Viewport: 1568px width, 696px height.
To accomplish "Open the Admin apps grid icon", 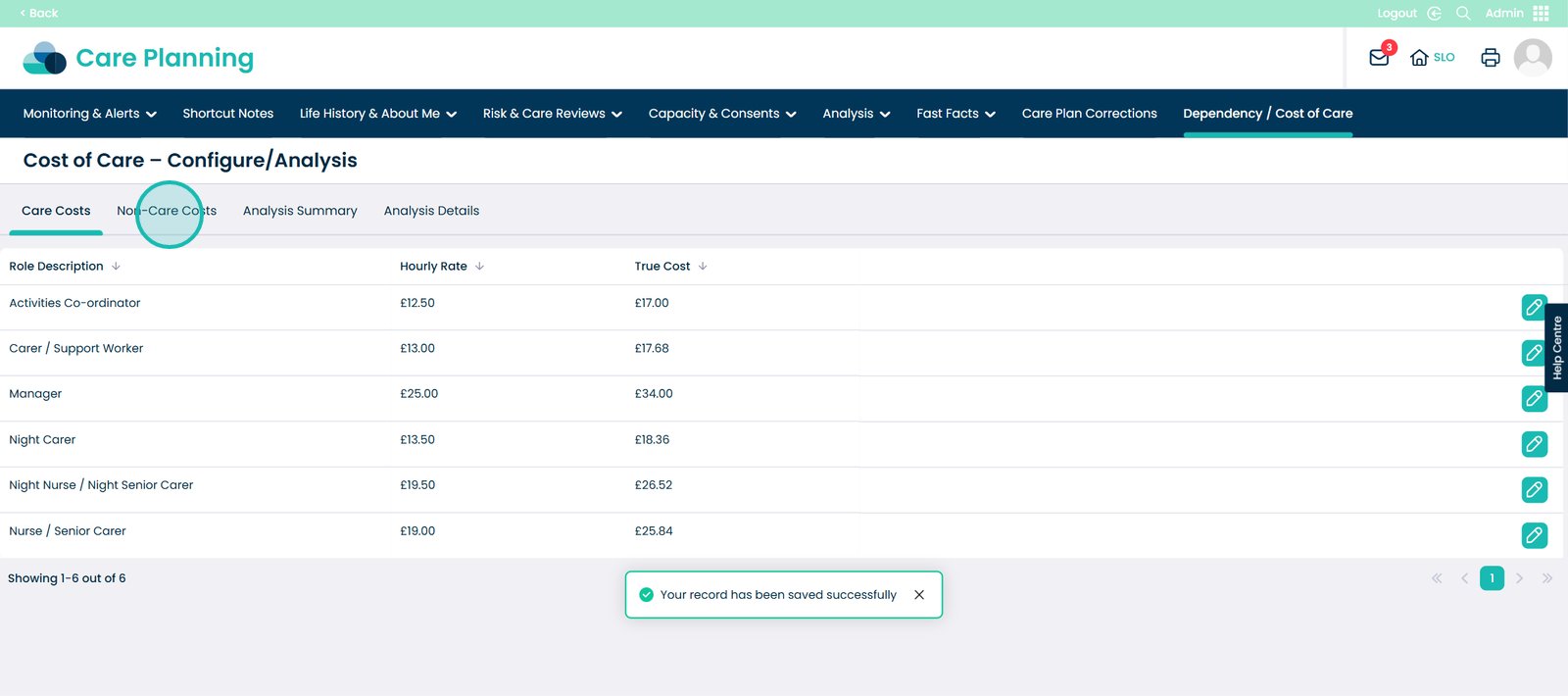I will tap(1541, 13).
